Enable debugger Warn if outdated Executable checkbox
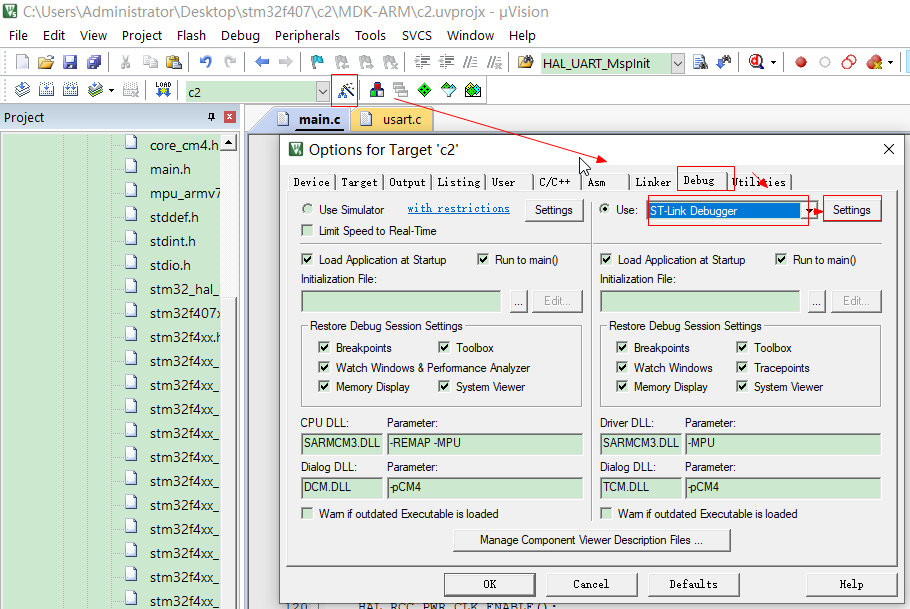 [x=606, y=514]
